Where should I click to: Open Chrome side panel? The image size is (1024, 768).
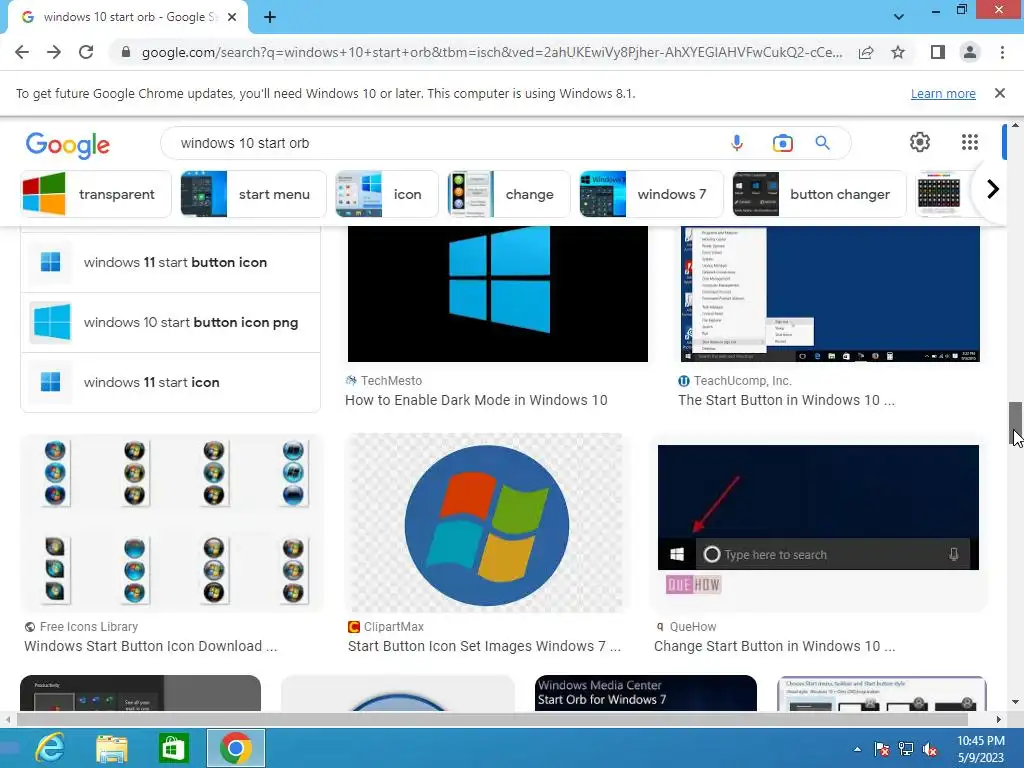[x=938, y=52]
